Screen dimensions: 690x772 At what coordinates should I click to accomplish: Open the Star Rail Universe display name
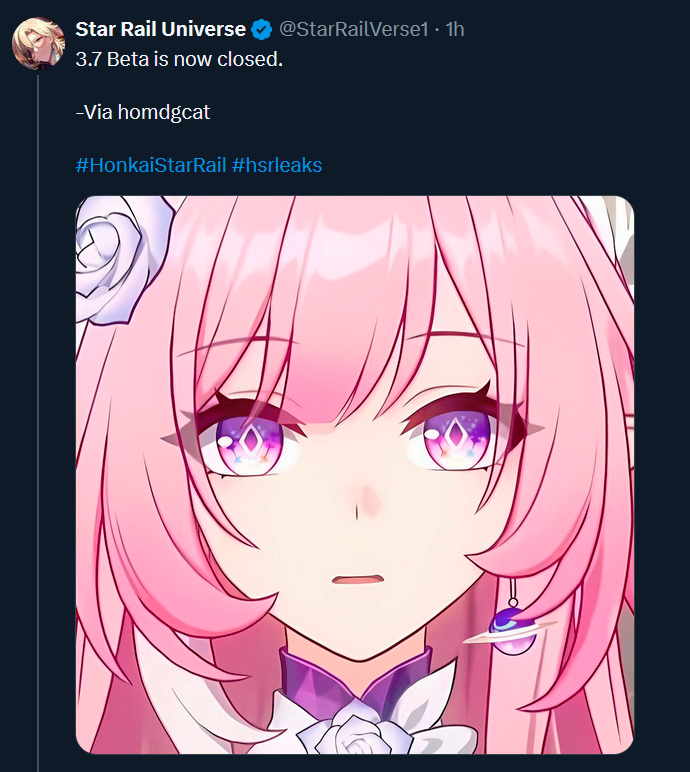(161, 30)
